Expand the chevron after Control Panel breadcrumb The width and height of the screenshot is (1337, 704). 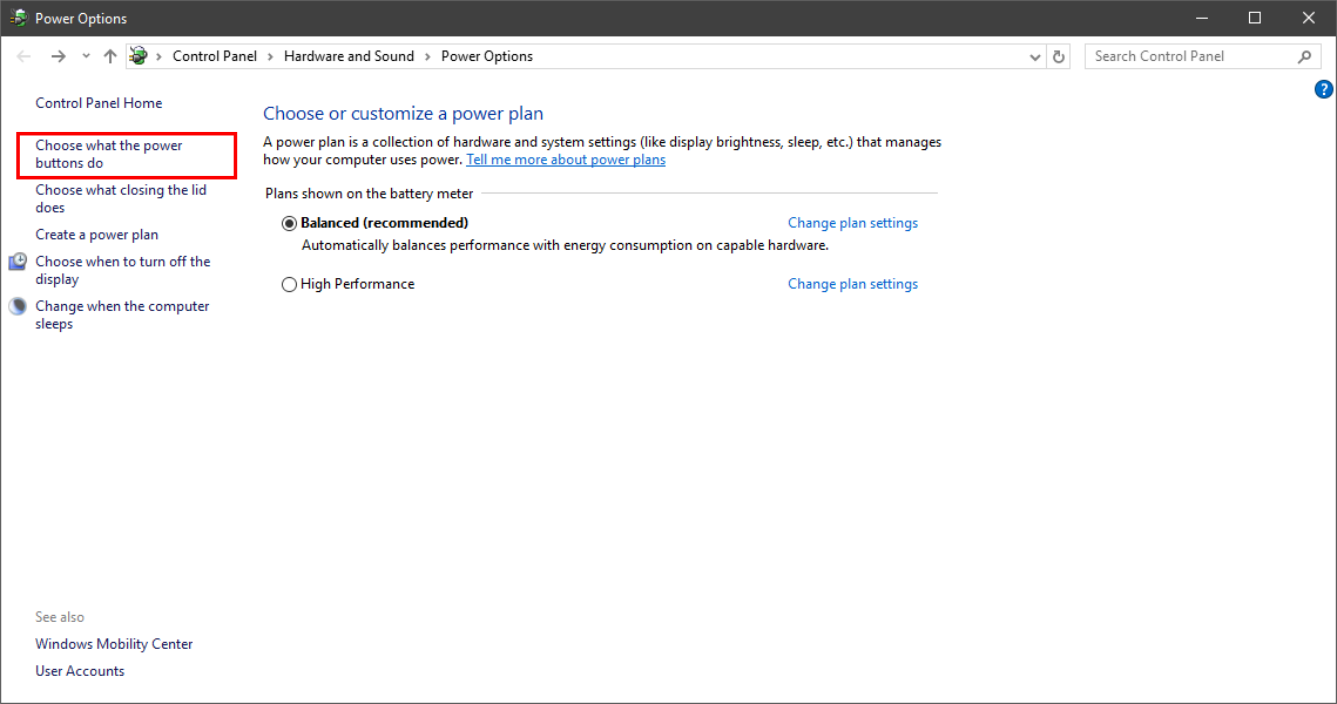(x=271, y=57)
